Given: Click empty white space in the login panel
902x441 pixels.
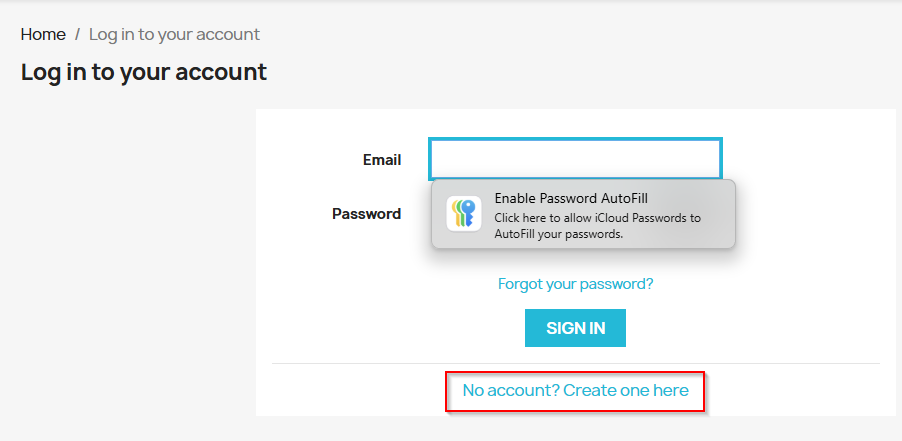Looking at the screenshot, I should click(800, 250).
